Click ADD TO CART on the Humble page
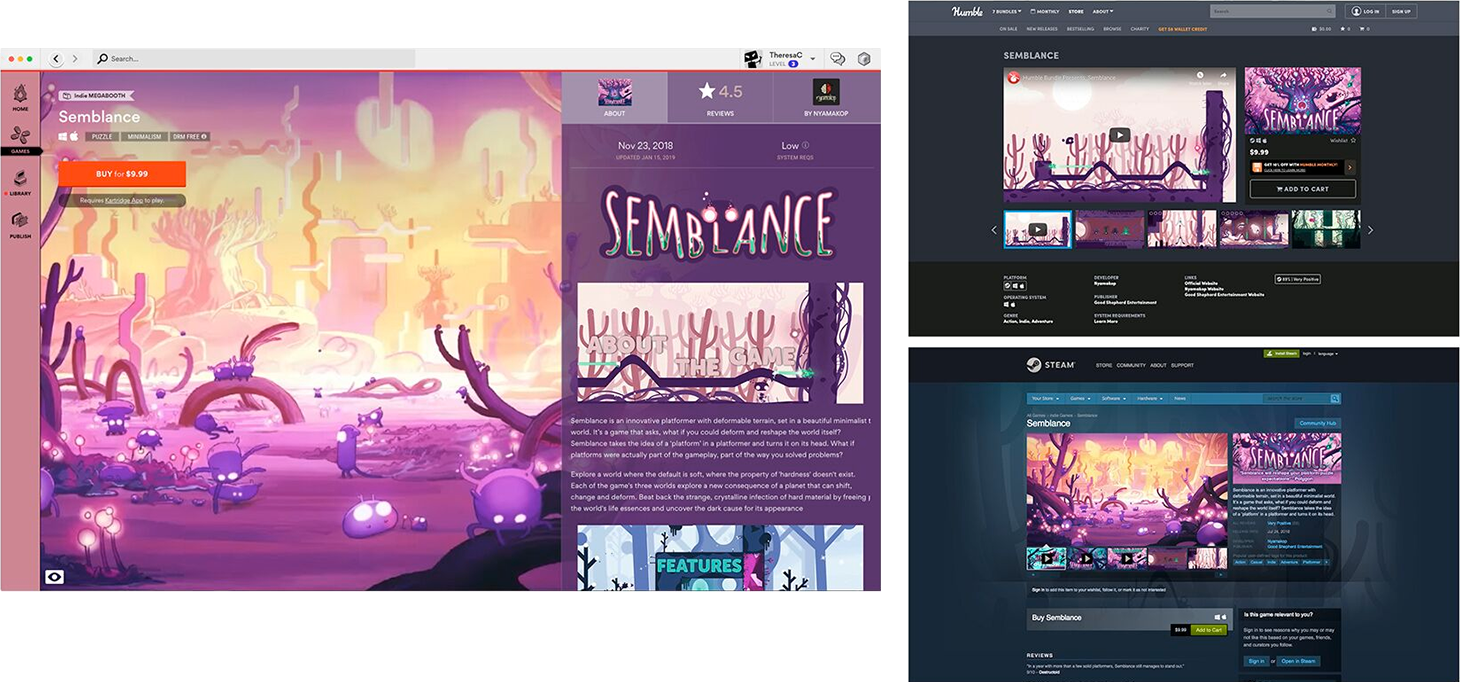The height and width of the screenshot is (682, 1460). click(1303, 188)
